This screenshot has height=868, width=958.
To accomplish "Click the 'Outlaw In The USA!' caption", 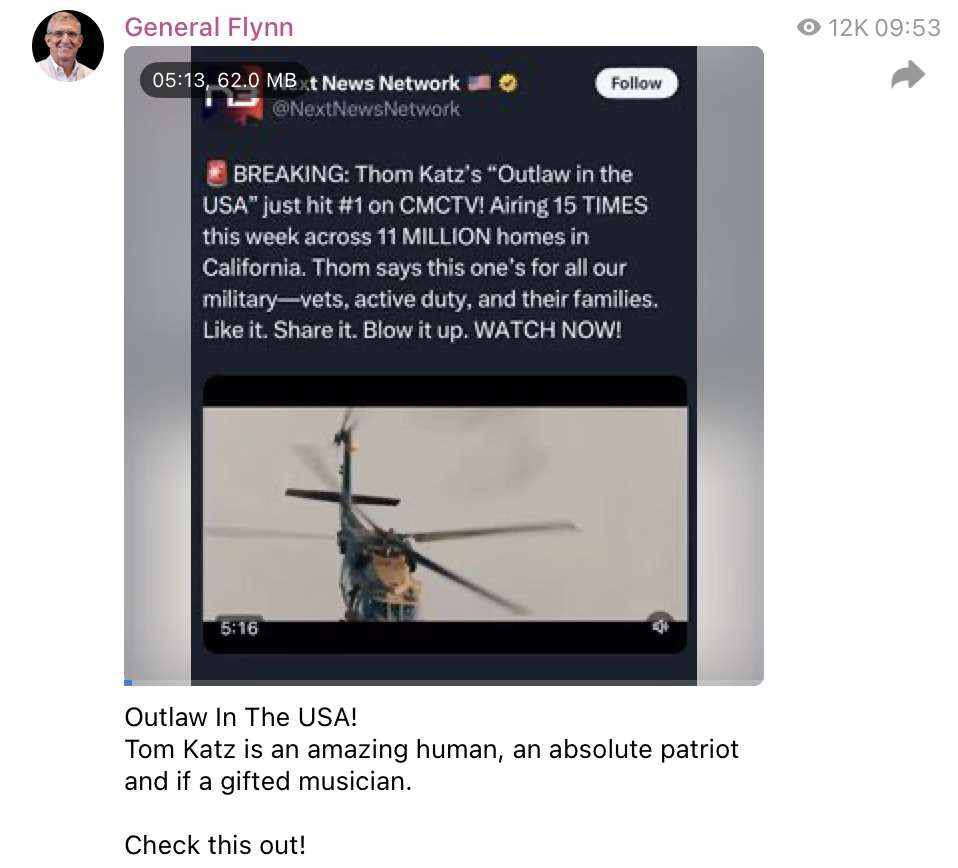I will click(241, 717).
